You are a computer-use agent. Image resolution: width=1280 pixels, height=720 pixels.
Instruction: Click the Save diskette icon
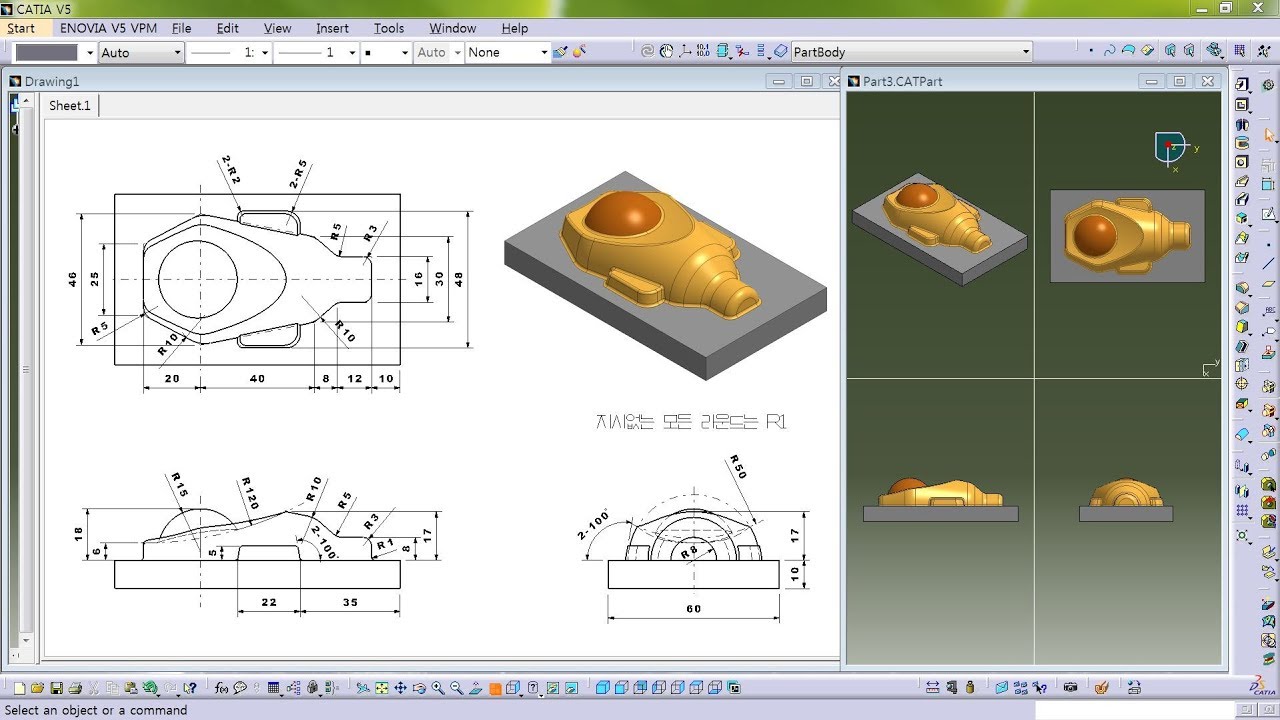click(x=56, y=688)
